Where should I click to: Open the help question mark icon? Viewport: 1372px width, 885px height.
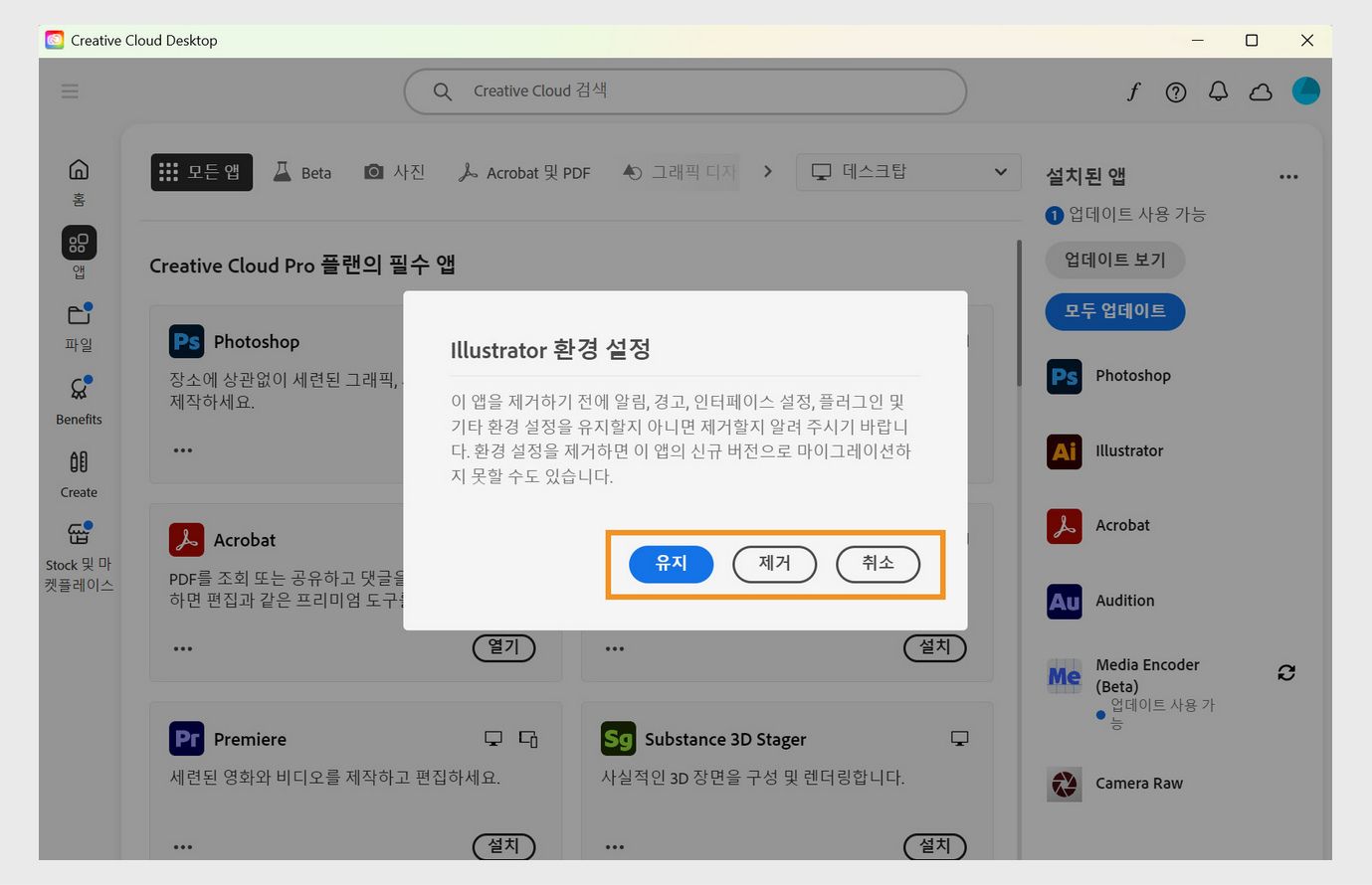tap(1176, 92)
